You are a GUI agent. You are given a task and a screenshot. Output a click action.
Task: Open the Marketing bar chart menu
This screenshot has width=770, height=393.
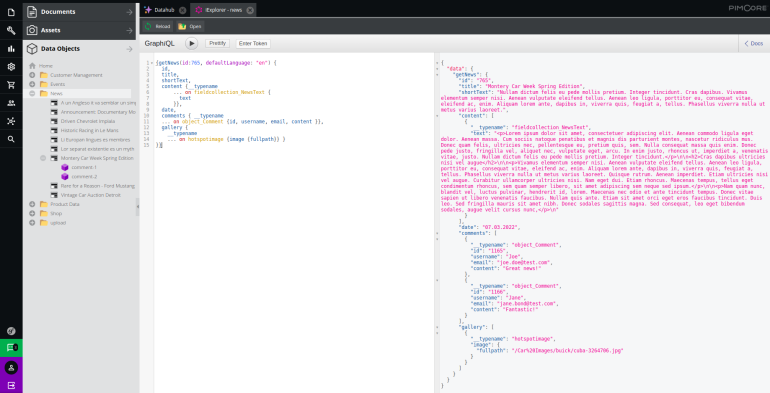11,49
